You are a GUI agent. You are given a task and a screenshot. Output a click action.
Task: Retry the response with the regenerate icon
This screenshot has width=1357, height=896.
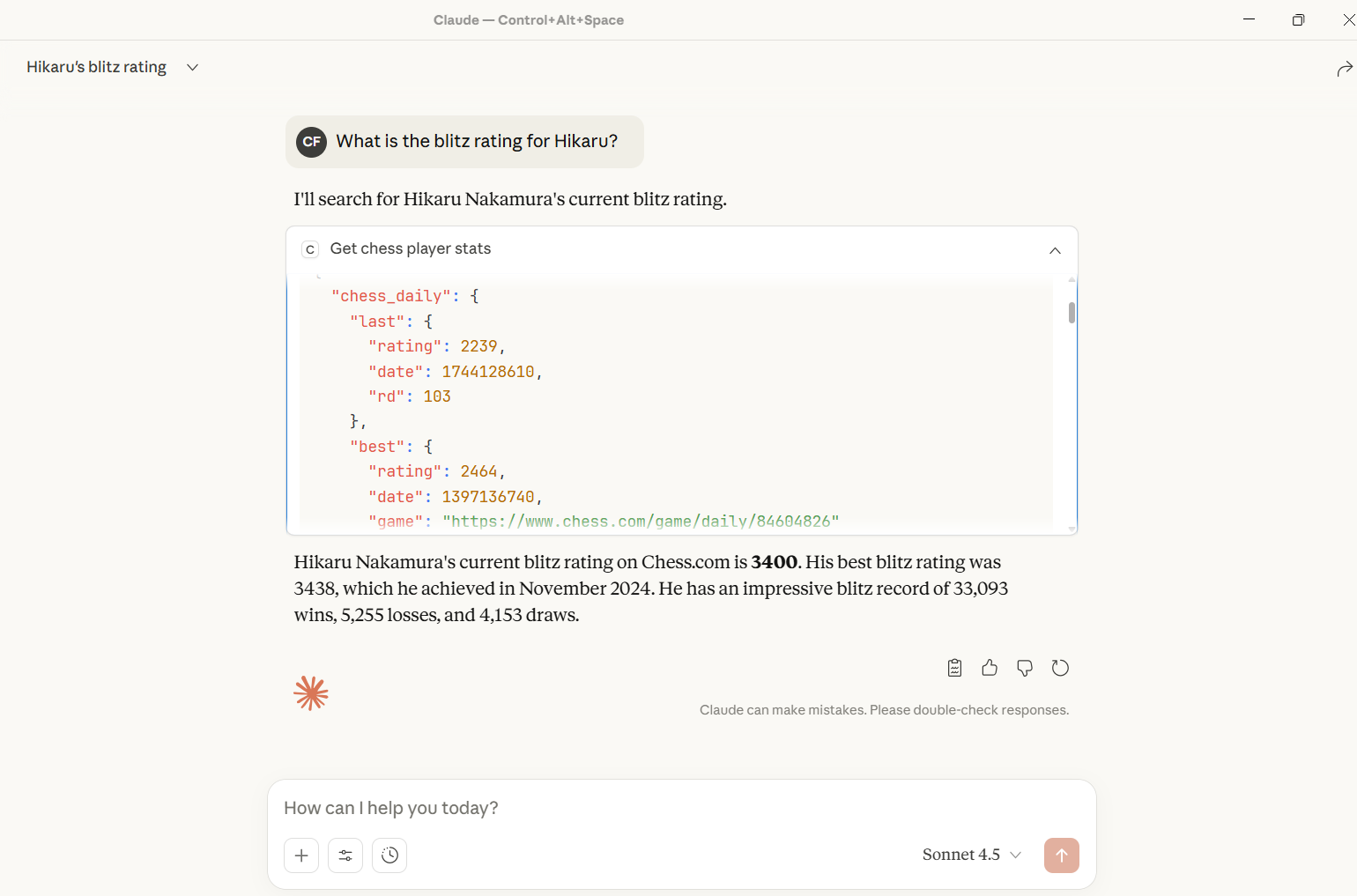pyautogui.click(x=1060, y=668)
